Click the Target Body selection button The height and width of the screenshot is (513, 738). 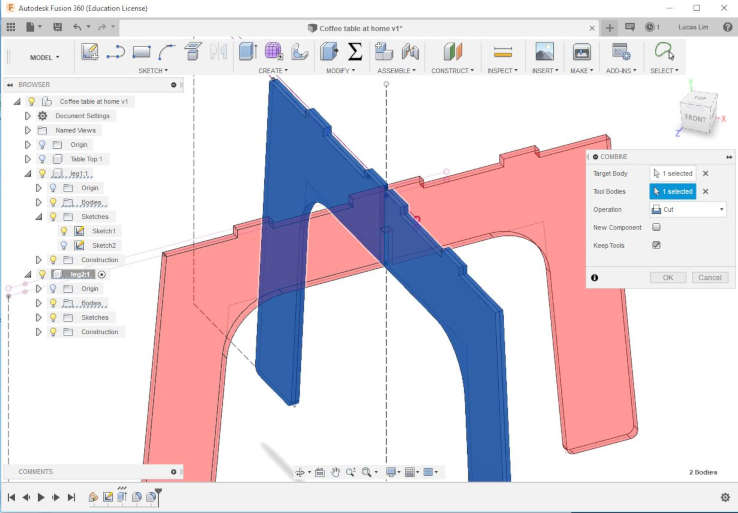tap(673, 174)
